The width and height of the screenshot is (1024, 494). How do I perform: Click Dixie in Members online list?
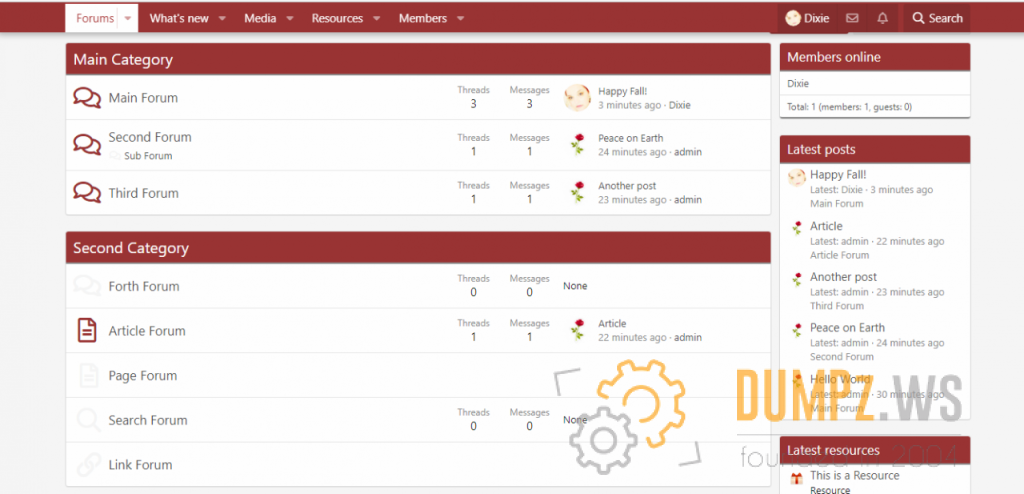pyautogui.click(x=798, y=84)
